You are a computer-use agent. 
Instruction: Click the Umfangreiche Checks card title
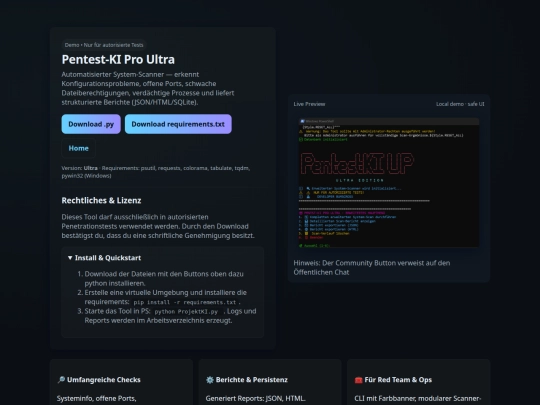pyautogui.click(x=104, y=380)
